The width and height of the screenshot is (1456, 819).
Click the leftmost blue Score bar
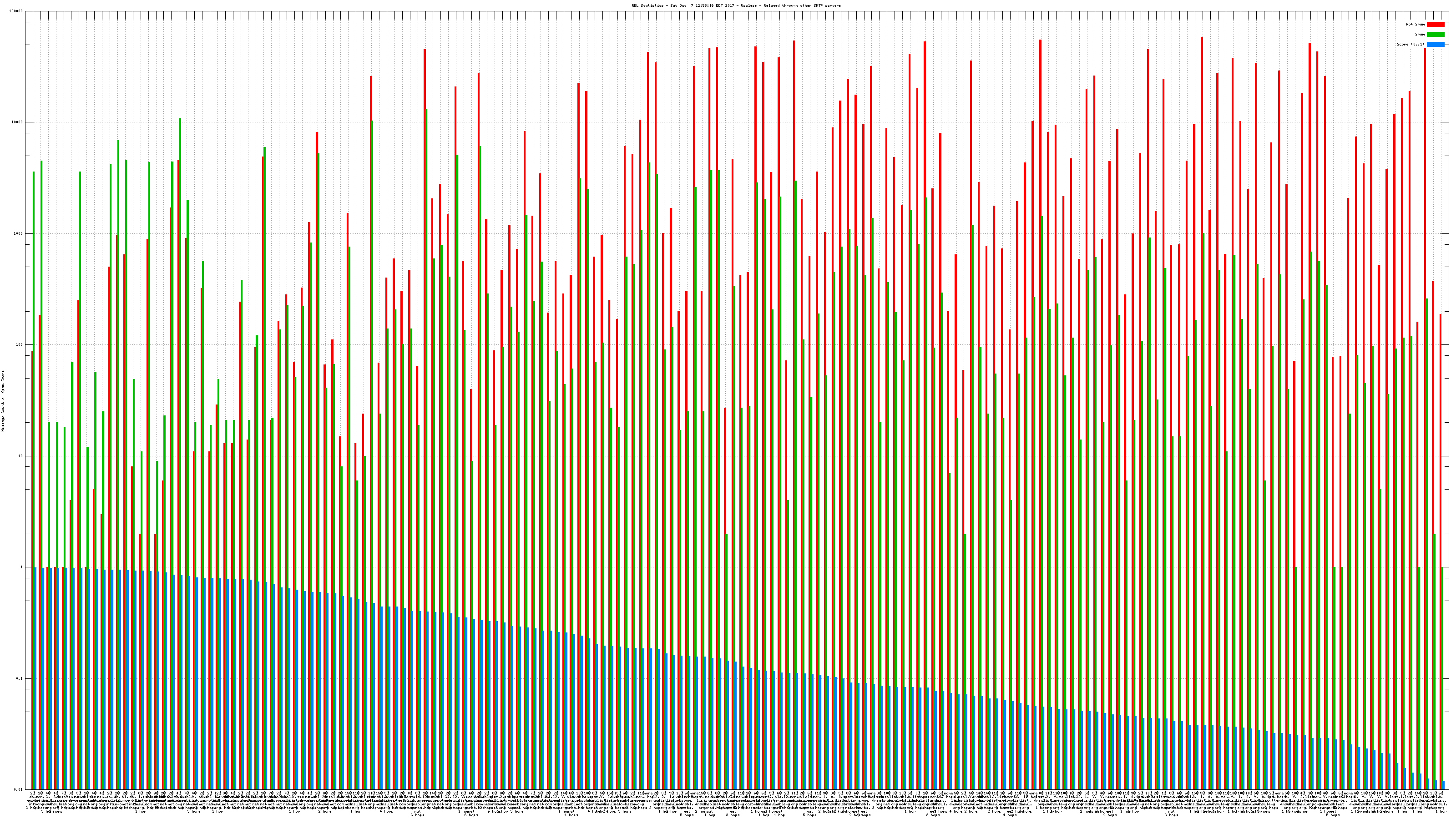coord(35,678)
